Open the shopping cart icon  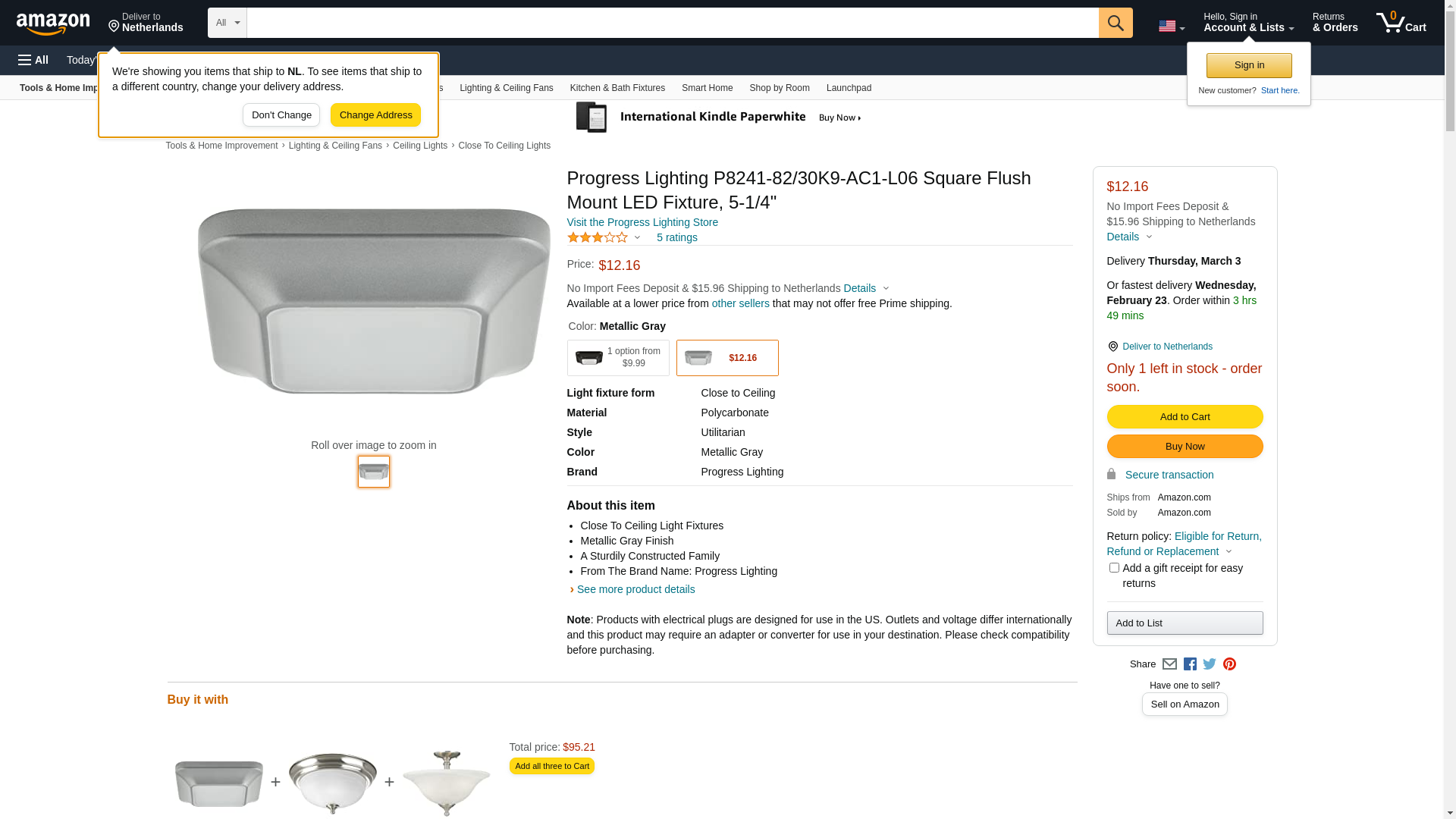1400,23
